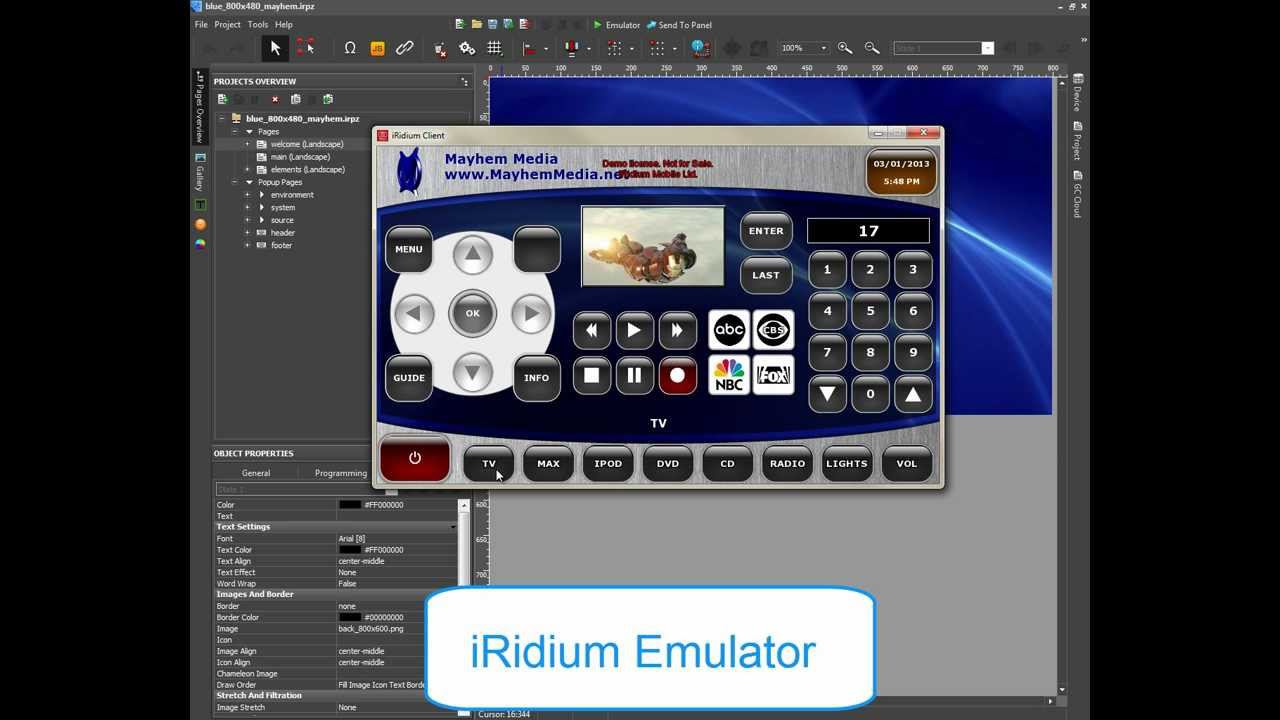
Task: Open the Project menu
Action: 228,24
